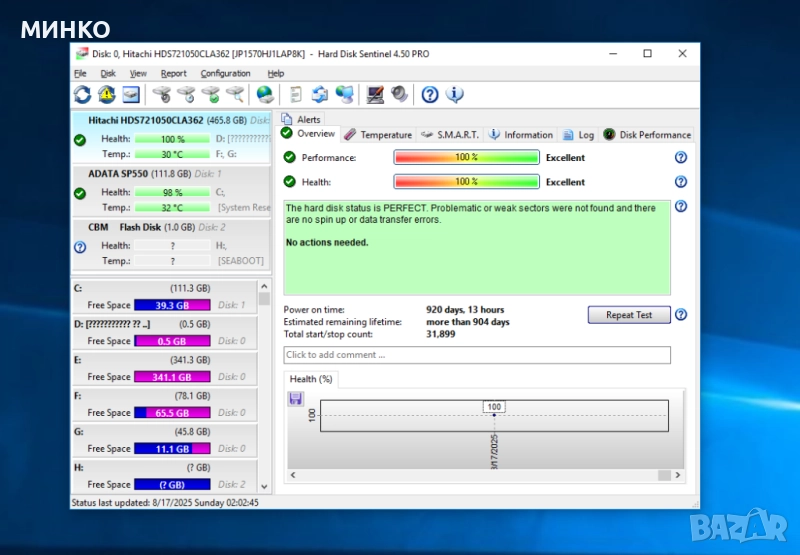
Task: Click the blue information toolbar icon
Action: (x=455, y=95)
